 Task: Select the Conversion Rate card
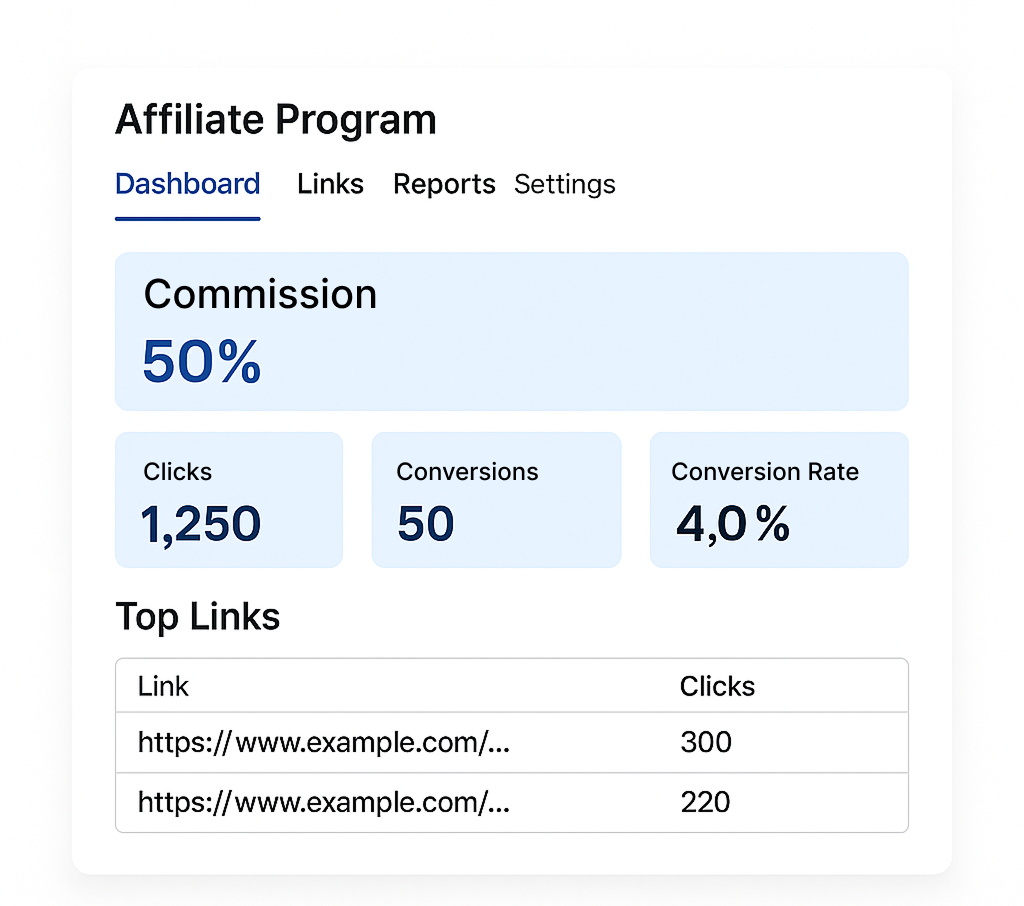(779, 500)
